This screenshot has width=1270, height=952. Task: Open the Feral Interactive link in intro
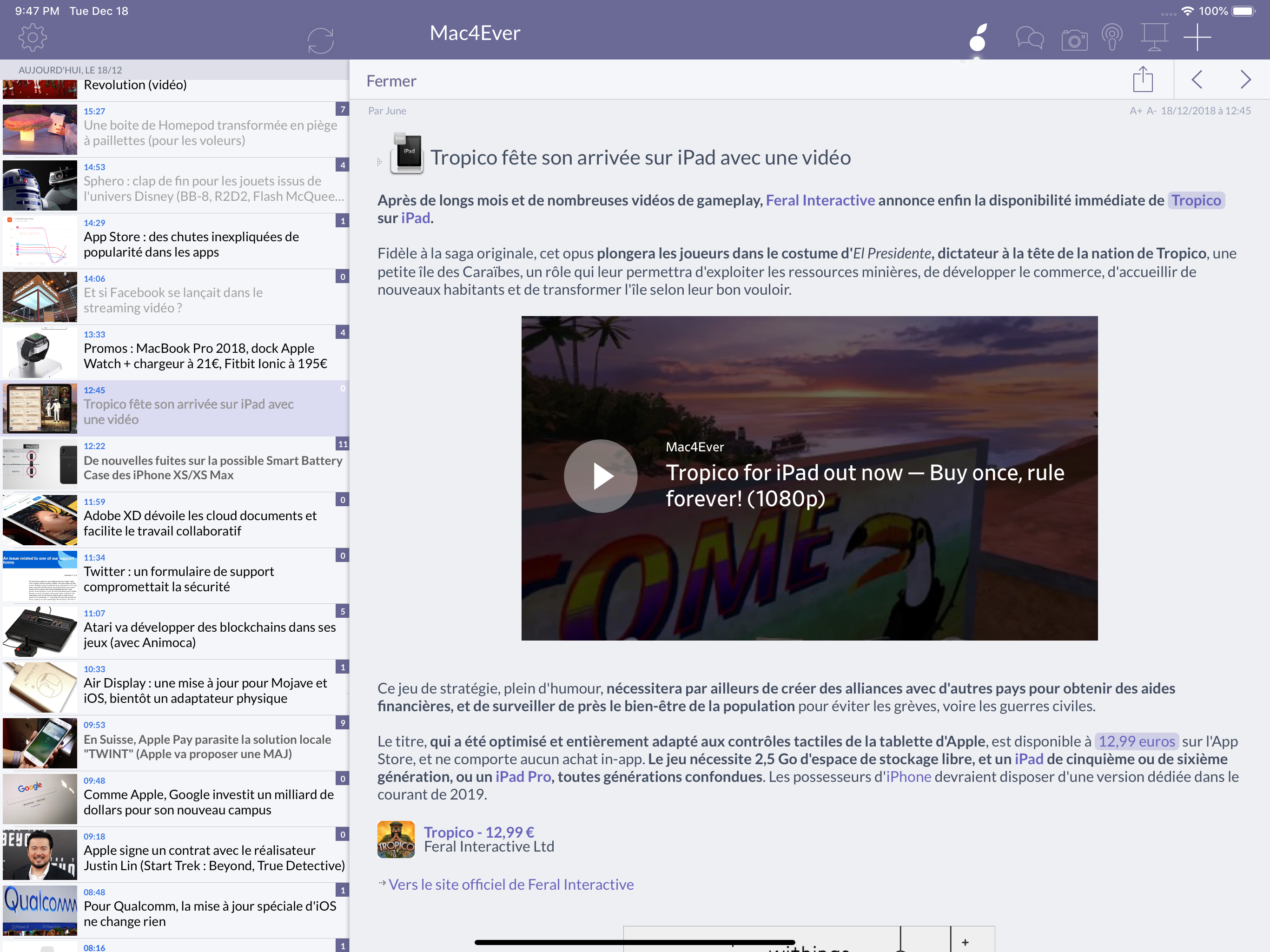(820, 200)
